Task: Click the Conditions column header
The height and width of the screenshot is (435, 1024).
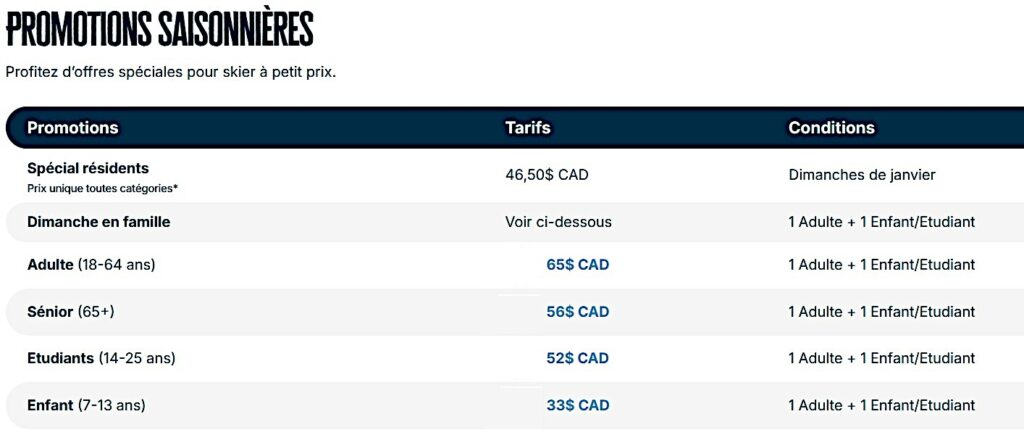Action: [x=831, y=128]
